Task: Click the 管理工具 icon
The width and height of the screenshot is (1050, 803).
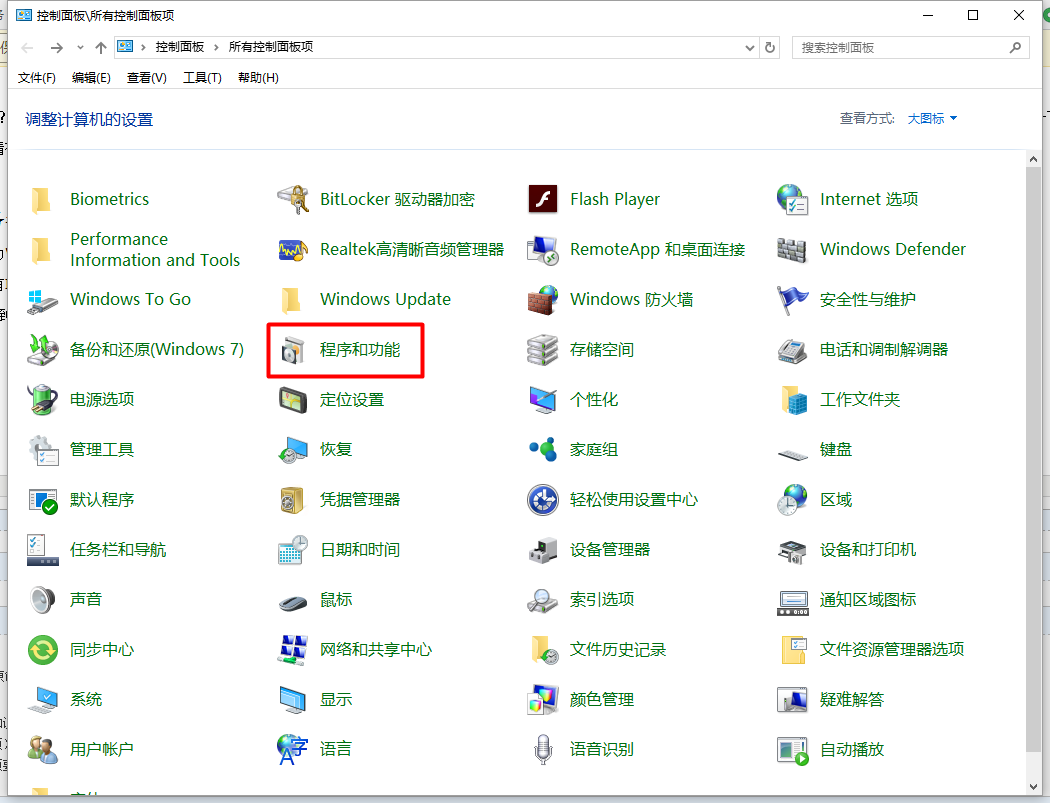Action: [43, 450]
